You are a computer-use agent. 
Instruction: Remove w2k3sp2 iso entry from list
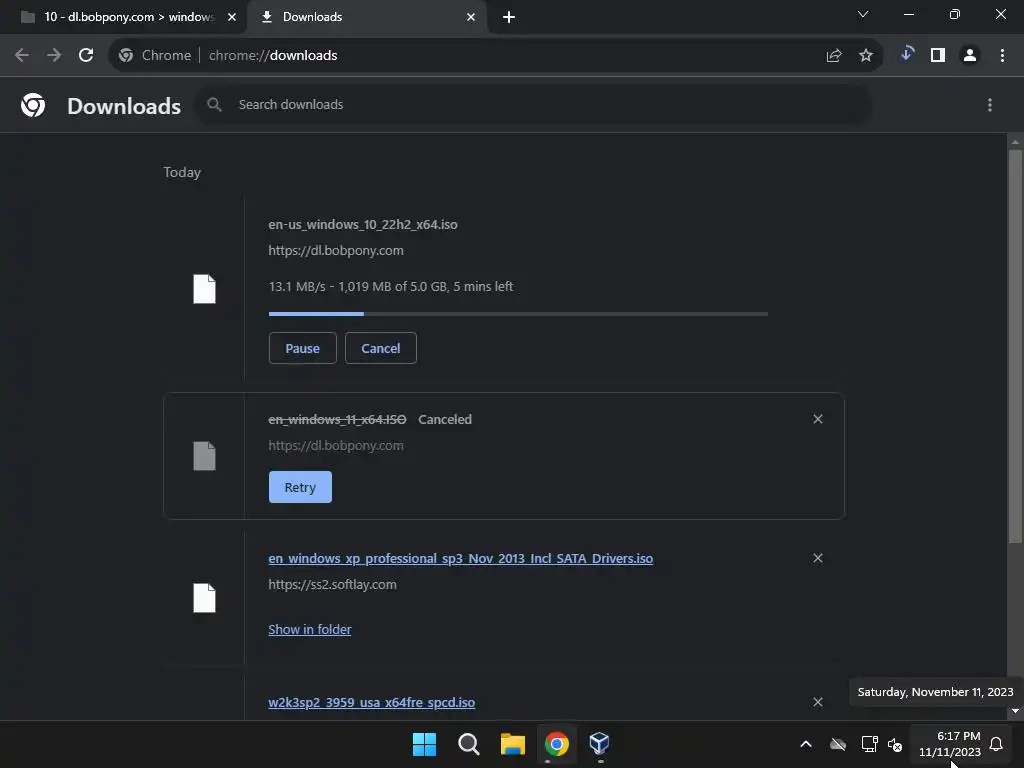(x=818, y=702)
